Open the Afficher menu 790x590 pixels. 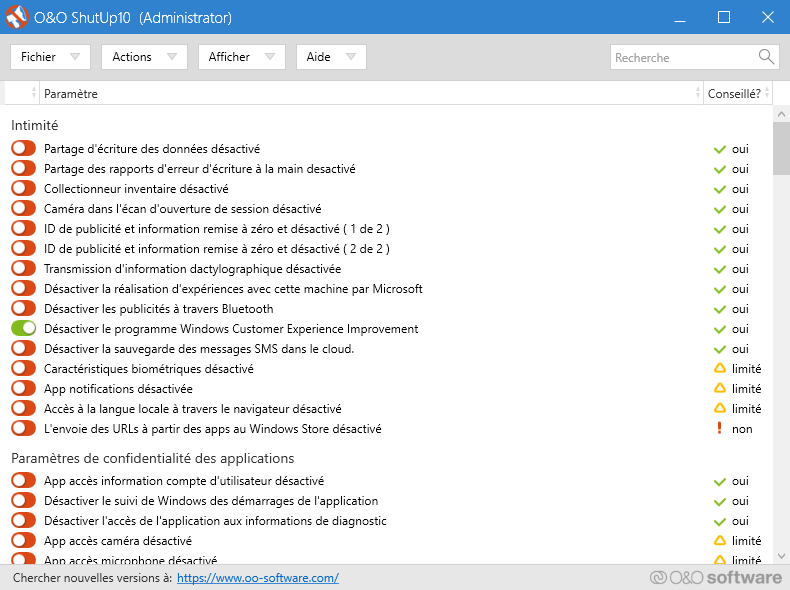point(242,57)
